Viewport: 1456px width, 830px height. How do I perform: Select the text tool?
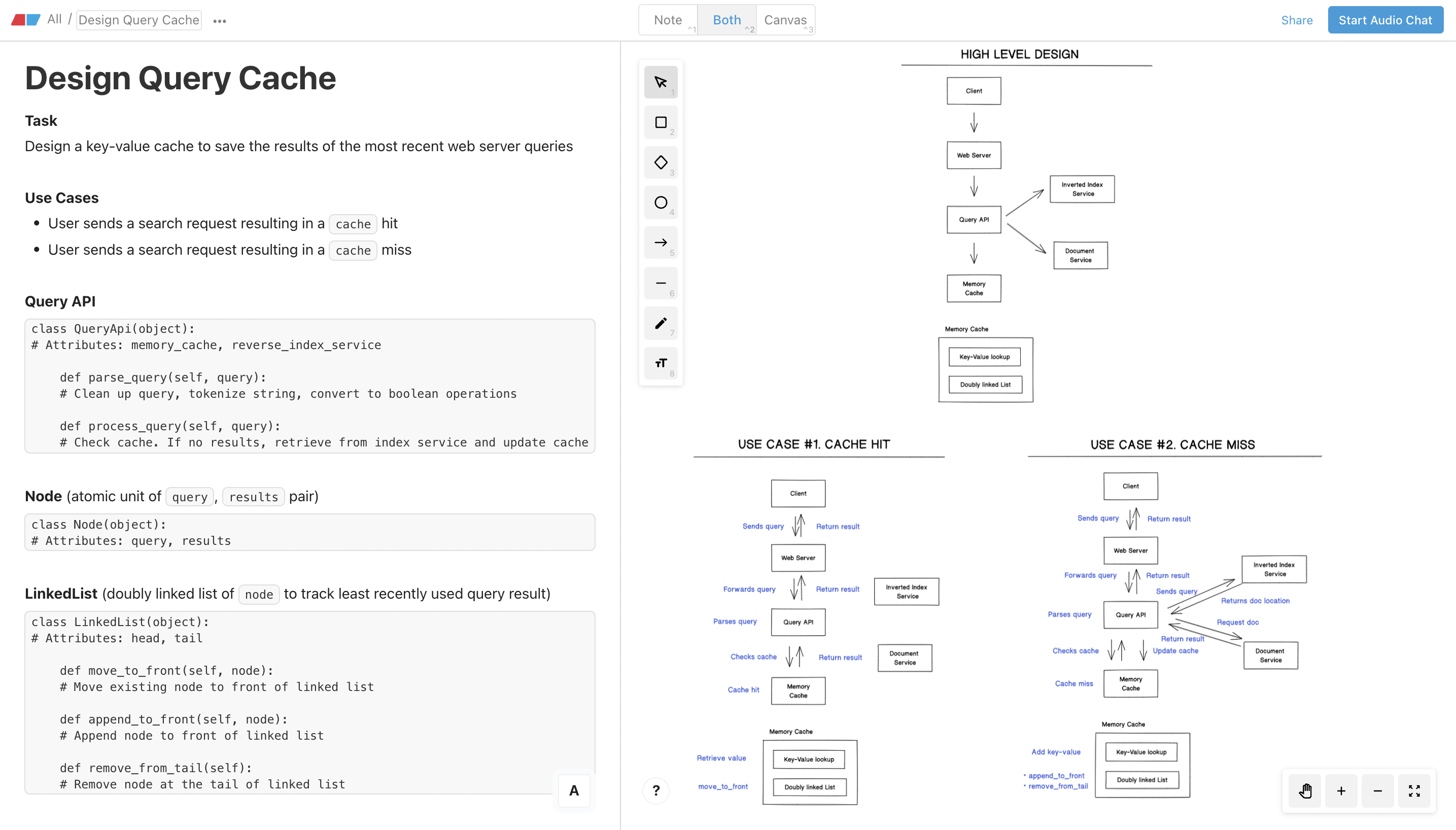point(661,363)
